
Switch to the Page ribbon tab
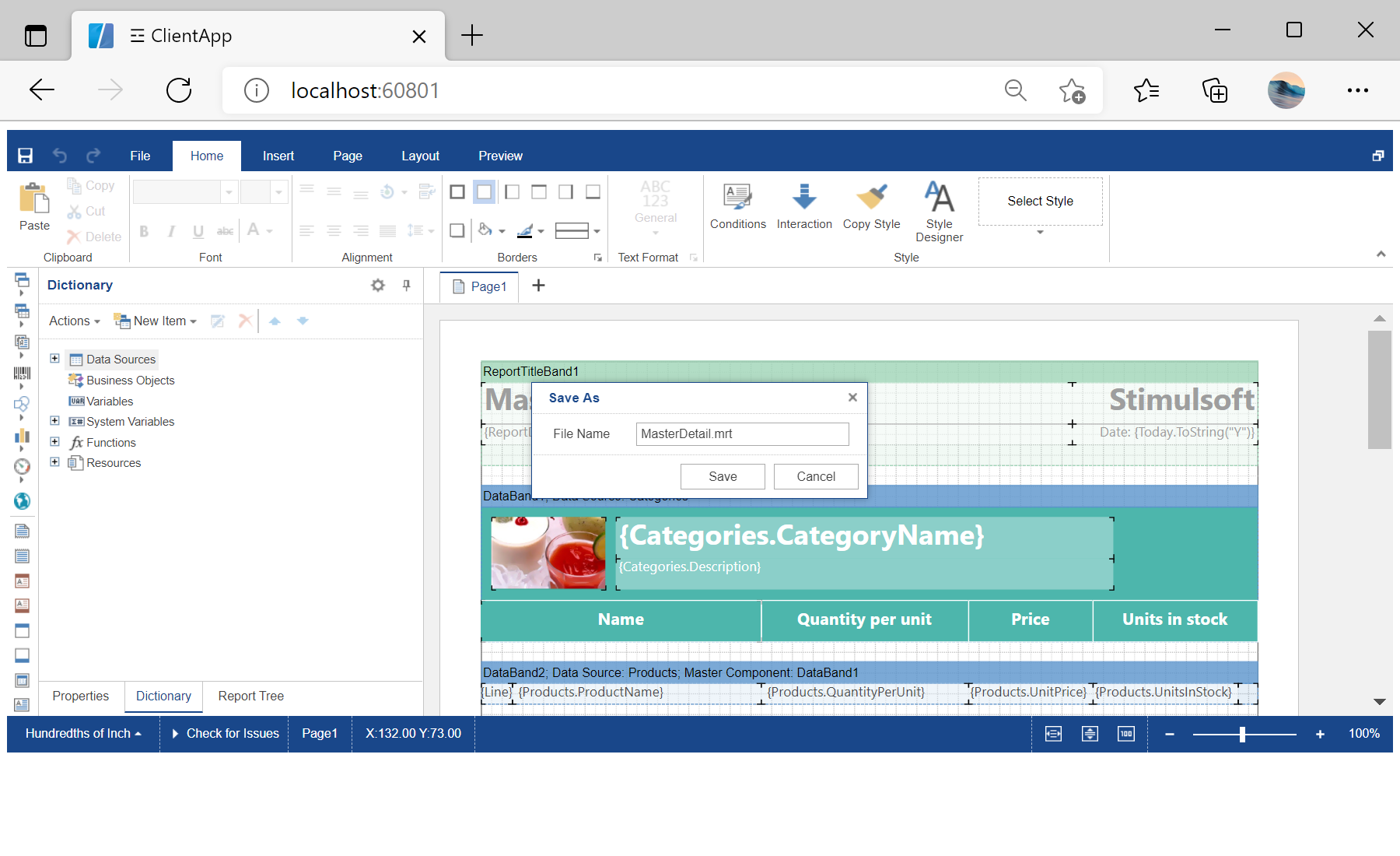point(348,156)
